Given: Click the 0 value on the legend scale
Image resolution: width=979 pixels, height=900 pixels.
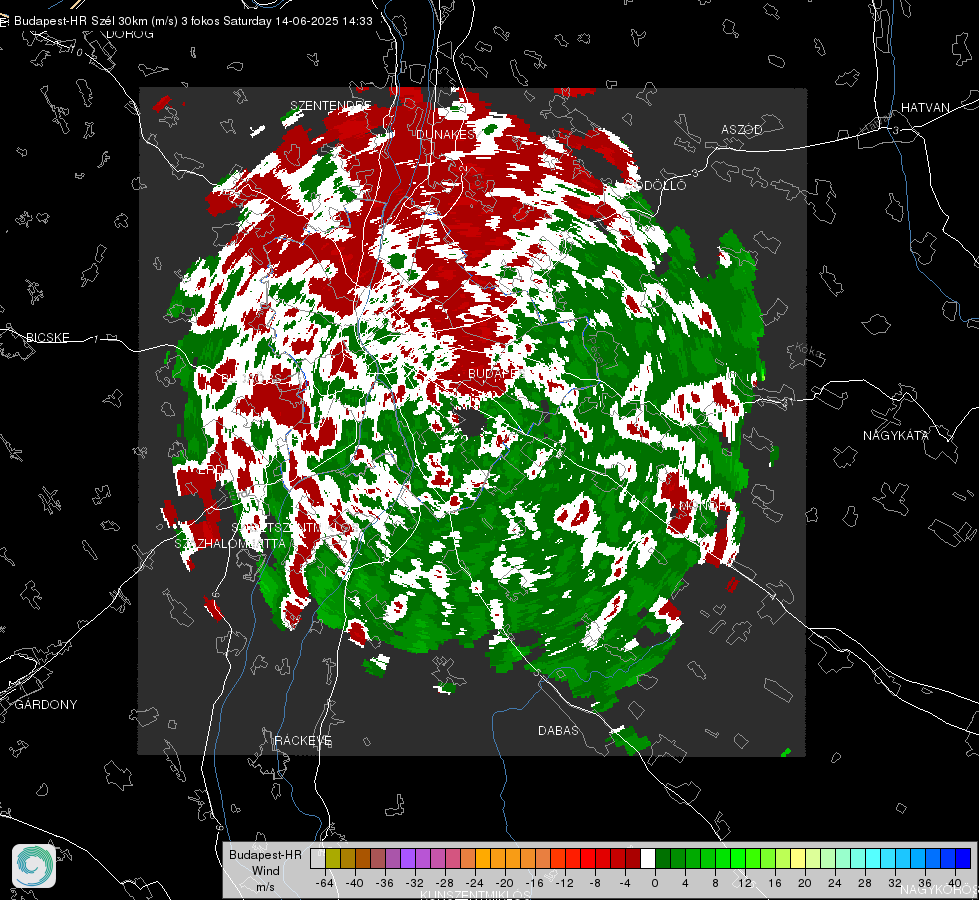Looking at the screenshot, I should 655,883.
